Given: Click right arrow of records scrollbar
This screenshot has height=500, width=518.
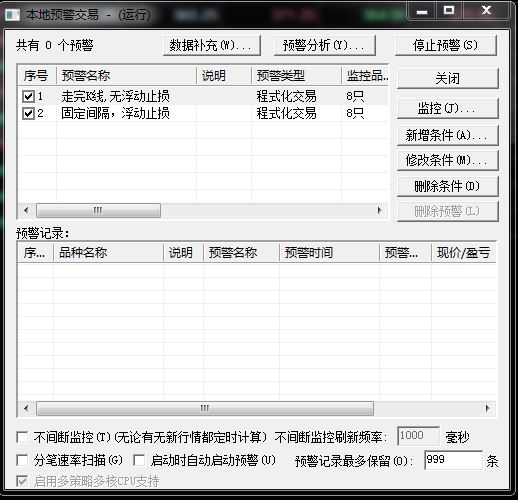Looking at the screenshot, I should [x=488, y=408].
